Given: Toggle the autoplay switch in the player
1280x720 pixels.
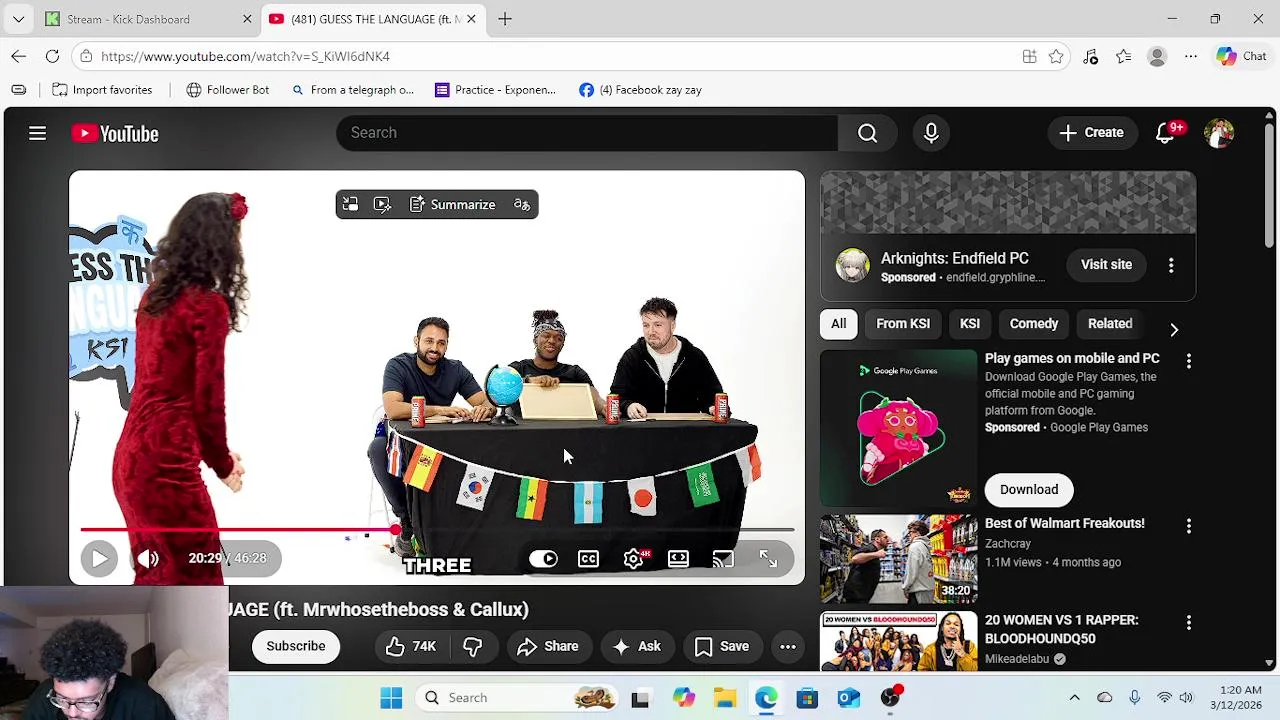Looking at the screenshot, I should pyautogui.click(x=543, y=558).
